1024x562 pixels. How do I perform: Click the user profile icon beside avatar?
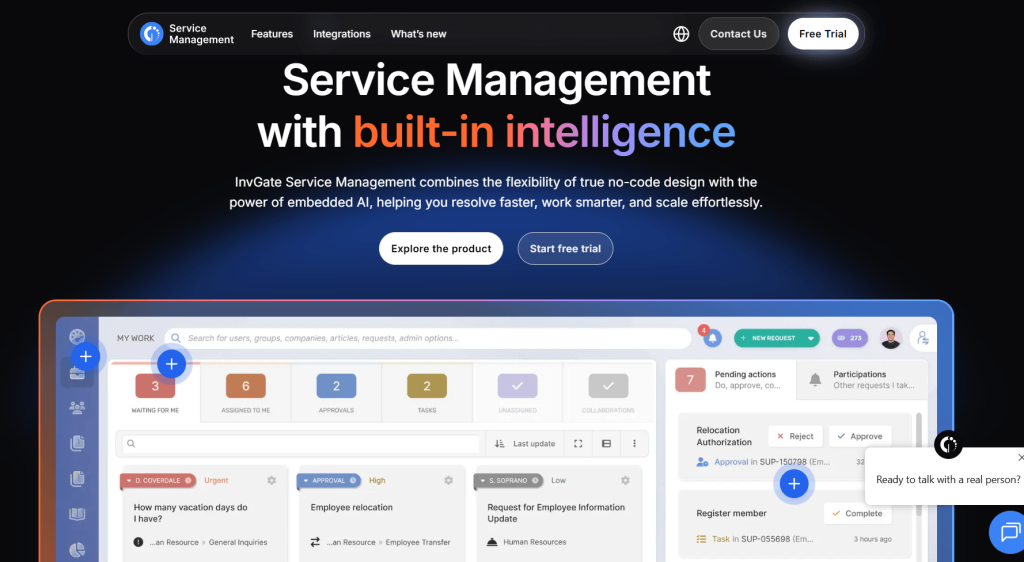click(923, 338)
